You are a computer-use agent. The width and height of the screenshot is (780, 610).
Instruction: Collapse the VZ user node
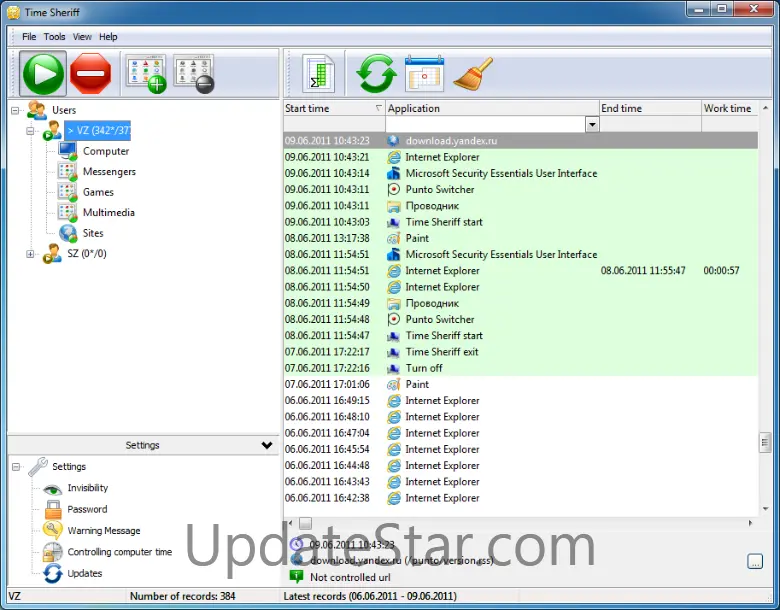[30, 131]
